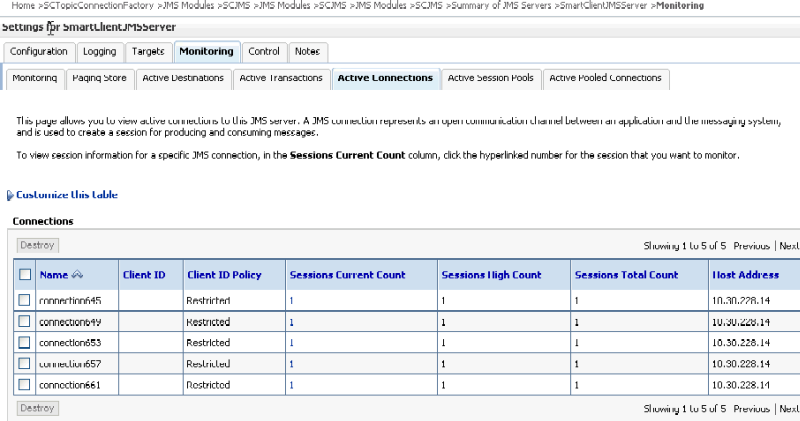The width and height of the screenshot is (800, 421).
Task: Toggle the checkbox for connection661
Action: pos(25,385)
